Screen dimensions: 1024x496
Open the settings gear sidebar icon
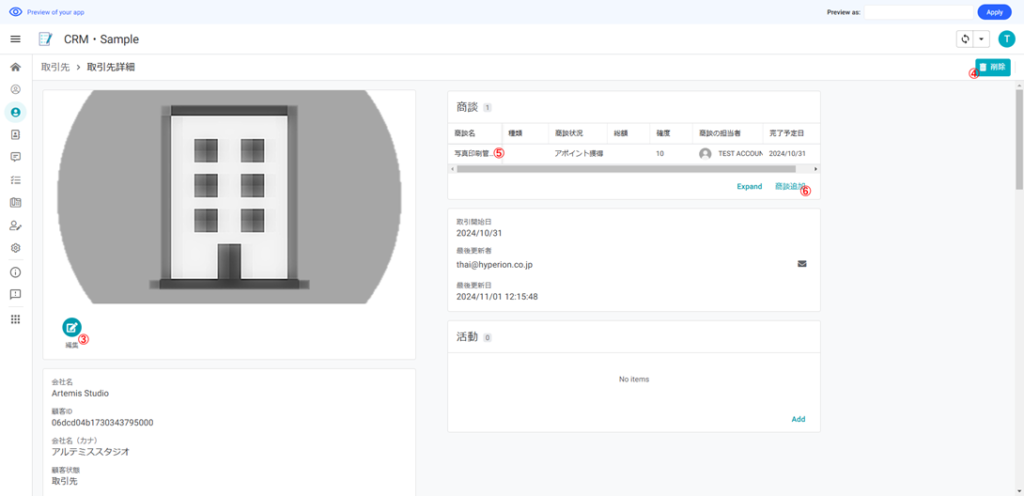tap(16, 248)
